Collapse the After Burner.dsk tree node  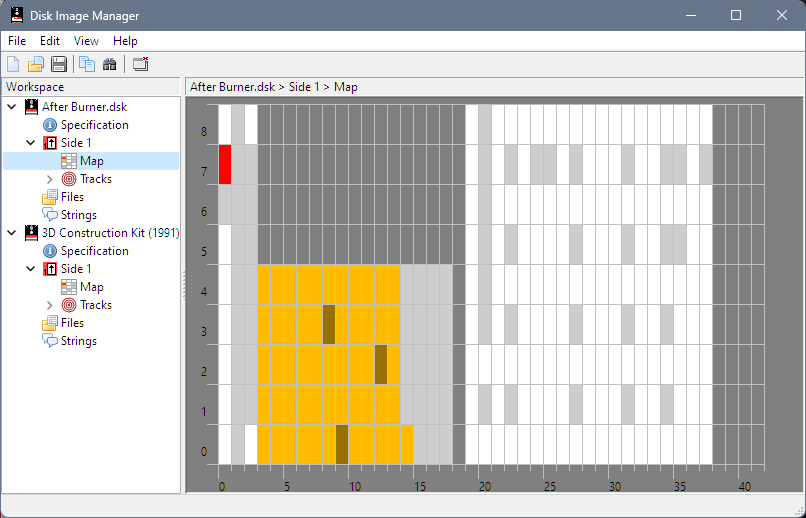coord(12,107)
